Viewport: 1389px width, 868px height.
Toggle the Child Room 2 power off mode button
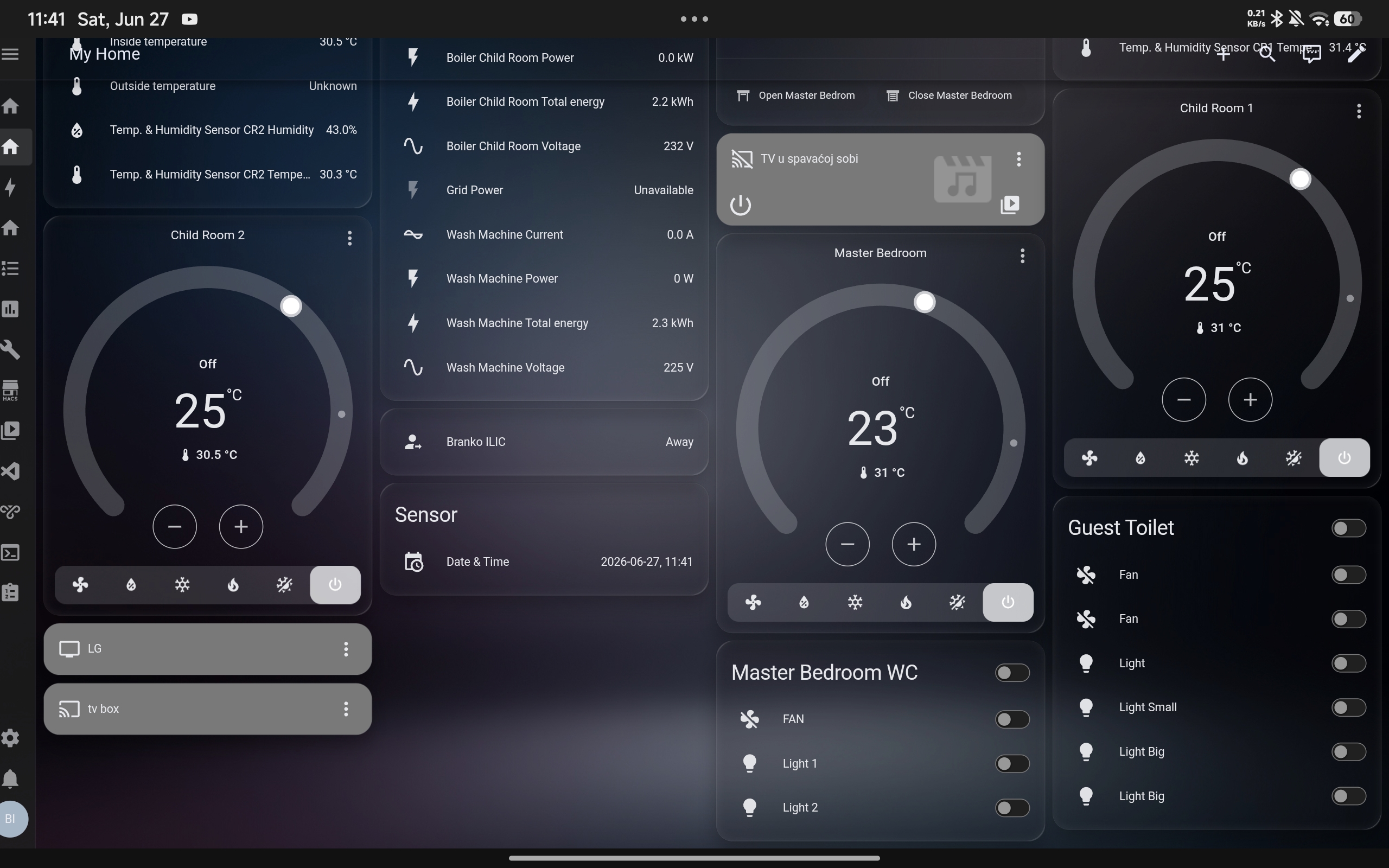(335, 585)
